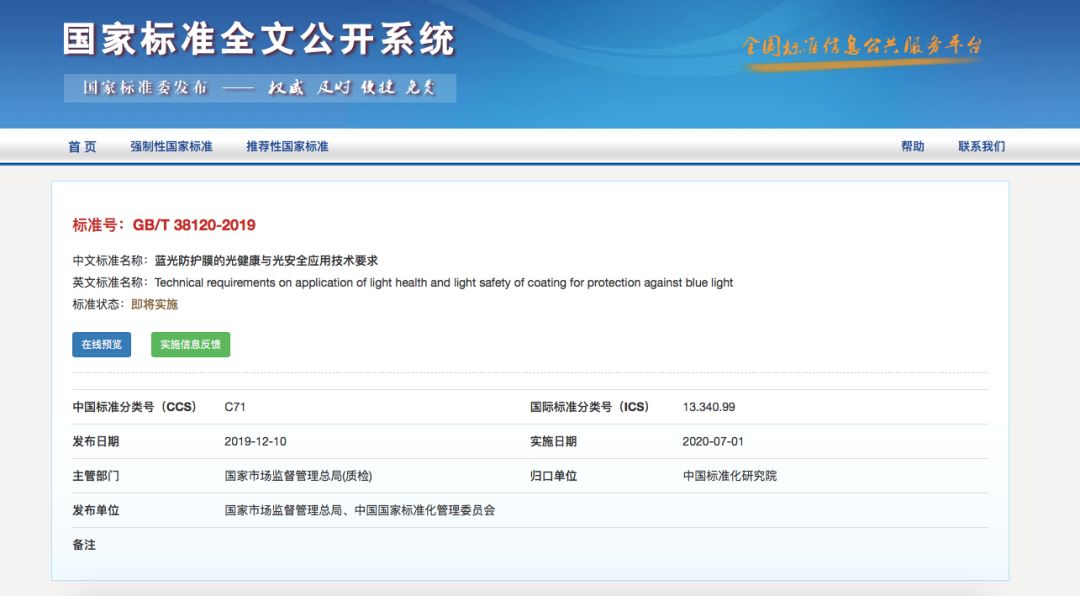Click the release date 2019-12-10

[255, 441]
